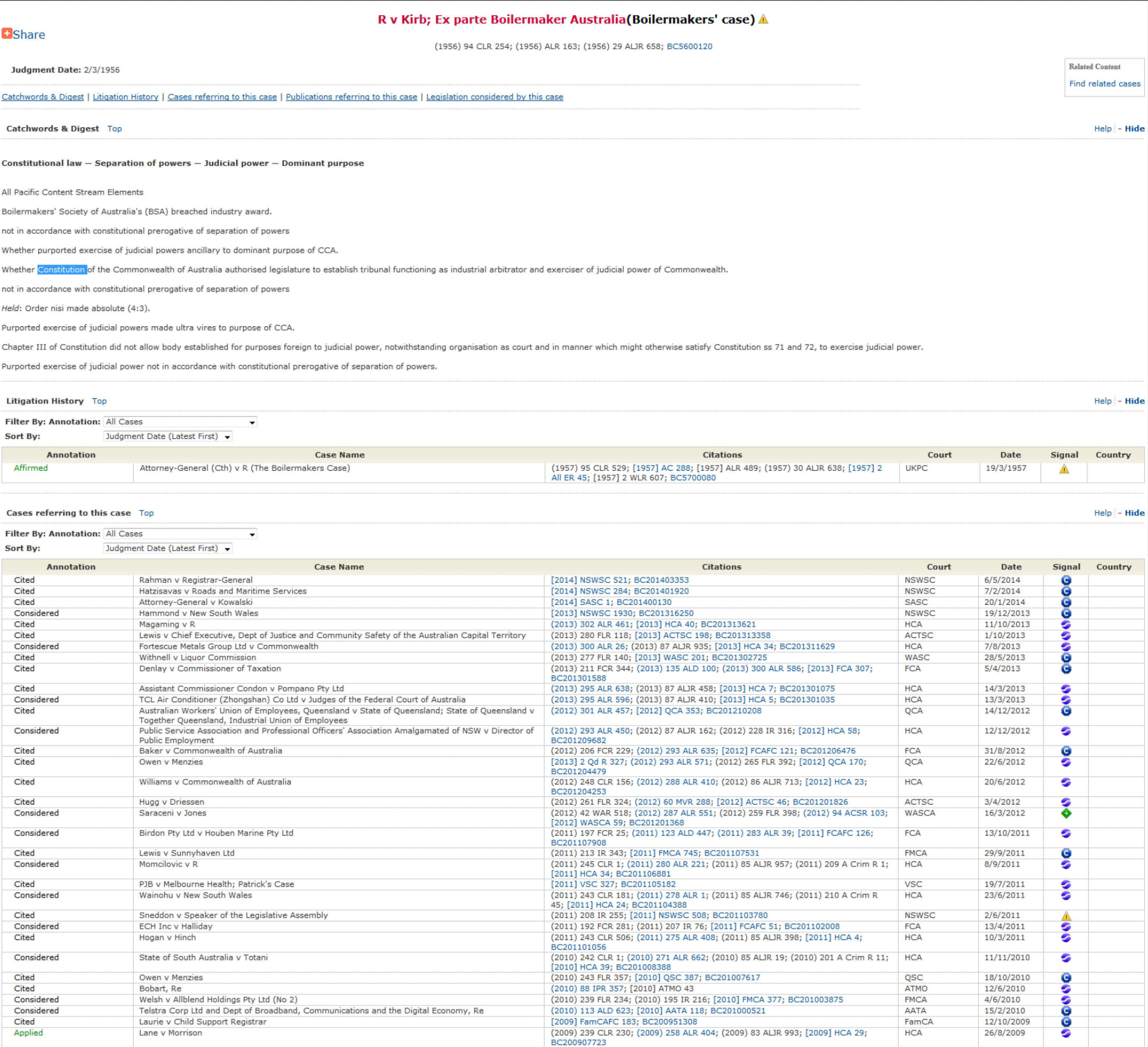Open (2013) 302 ALR 461 citation link
The image size is (1148, 1047).
[591, 625]
